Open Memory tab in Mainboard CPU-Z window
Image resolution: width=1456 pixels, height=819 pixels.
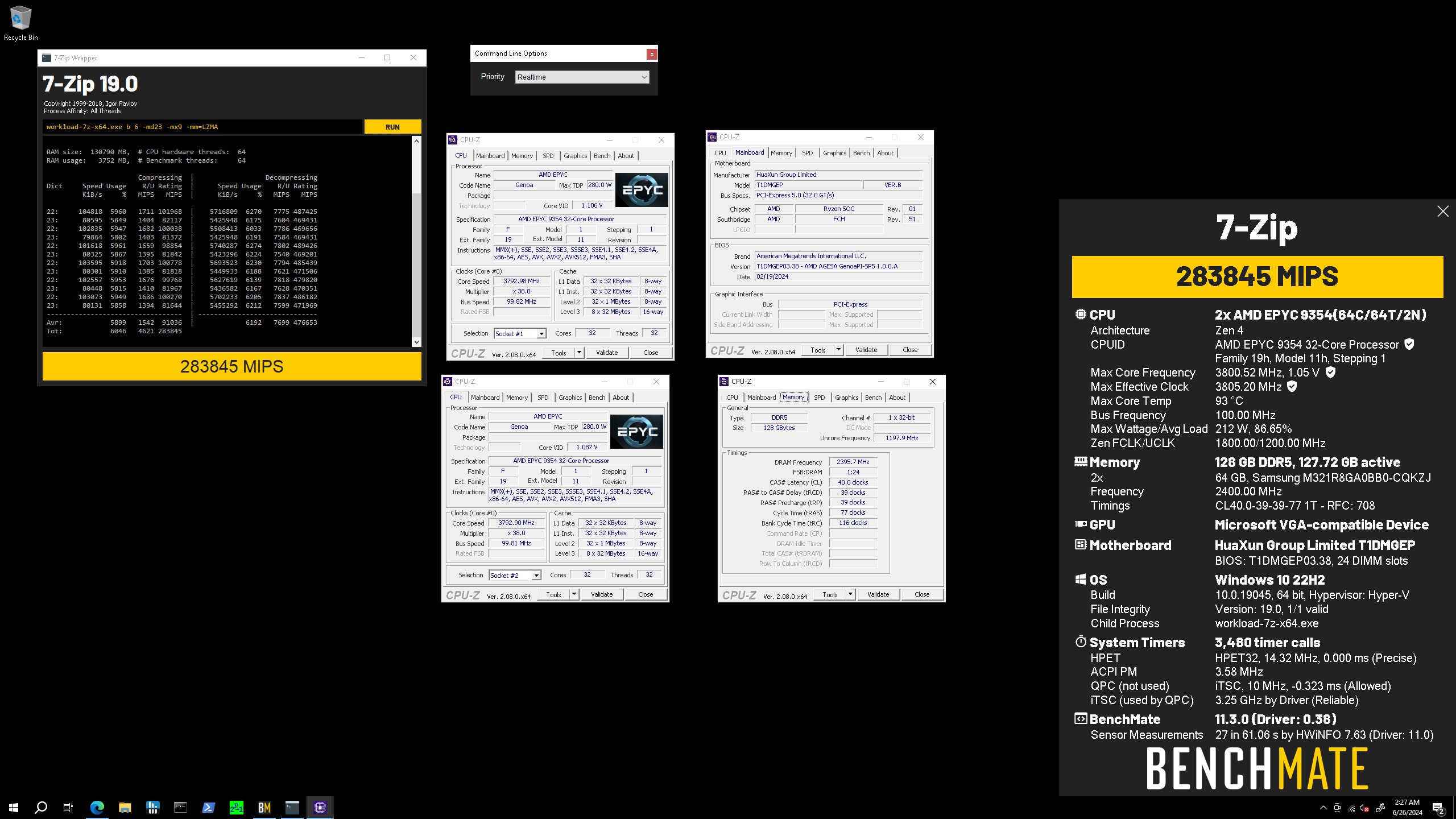781,153
